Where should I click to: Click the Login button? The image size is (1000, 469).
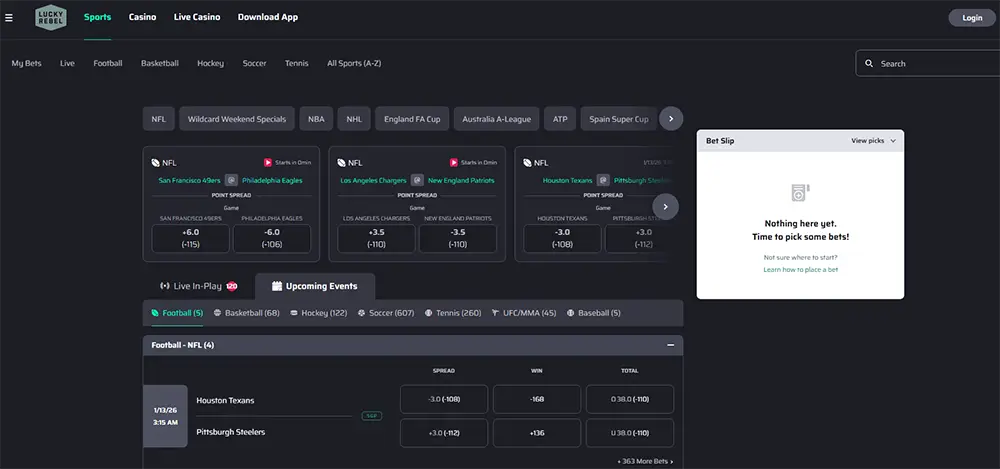pyautogui.click(x=971, y=18)
